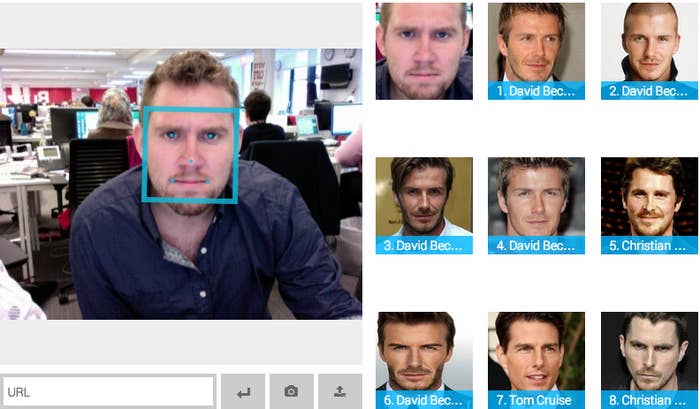The height and width of the screenshot is (409, 700).
Task: Open result thumbnail numbered 8
Action: tap(650, 360)
